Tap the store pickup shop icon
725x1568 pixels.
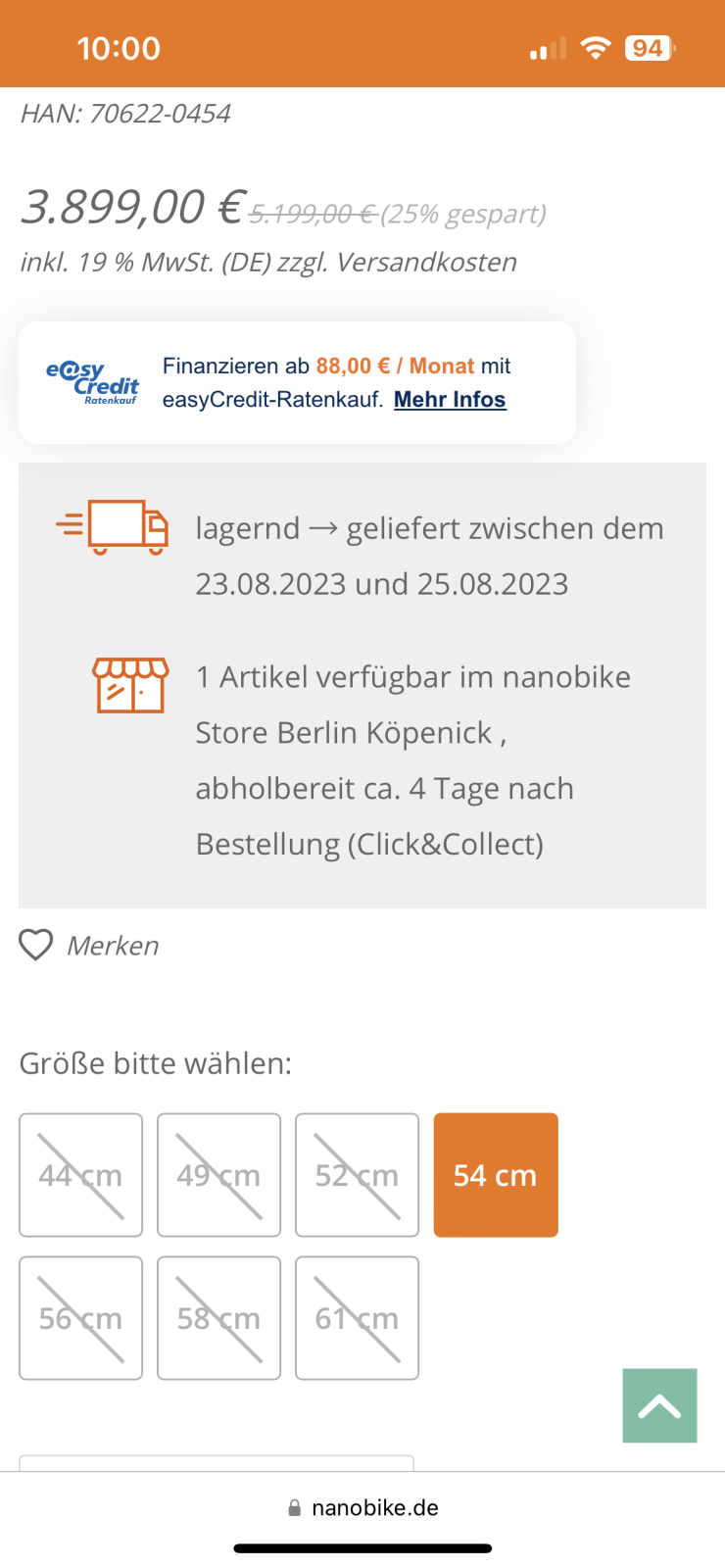coord(130,684)
